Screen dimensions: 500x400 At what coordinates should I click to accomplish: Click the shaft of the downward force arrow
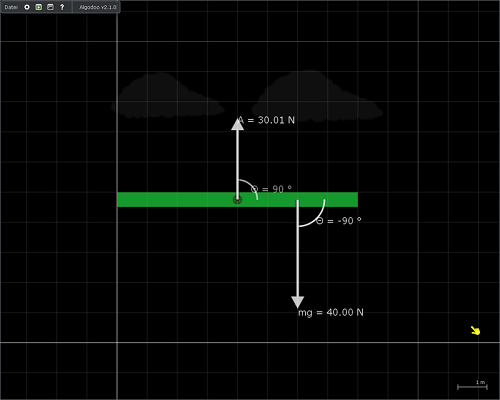point(298,248)
